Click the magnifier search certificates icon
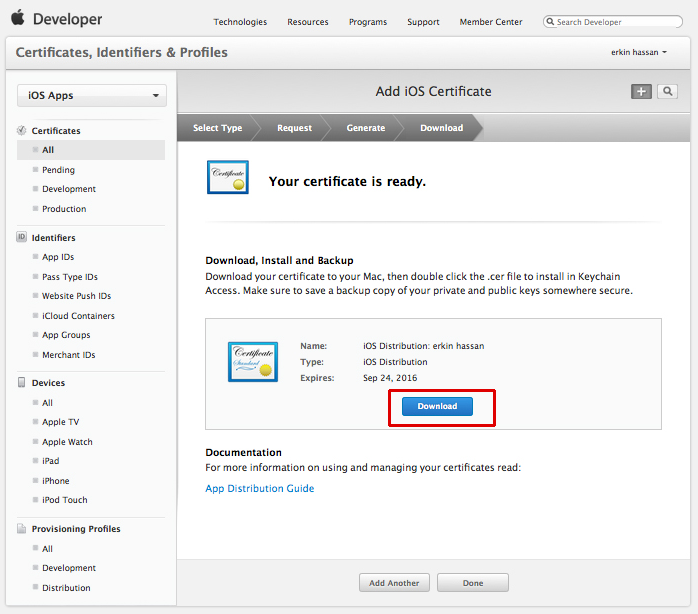This screenshot has width=698, height=614. click(x=667, y=91)
